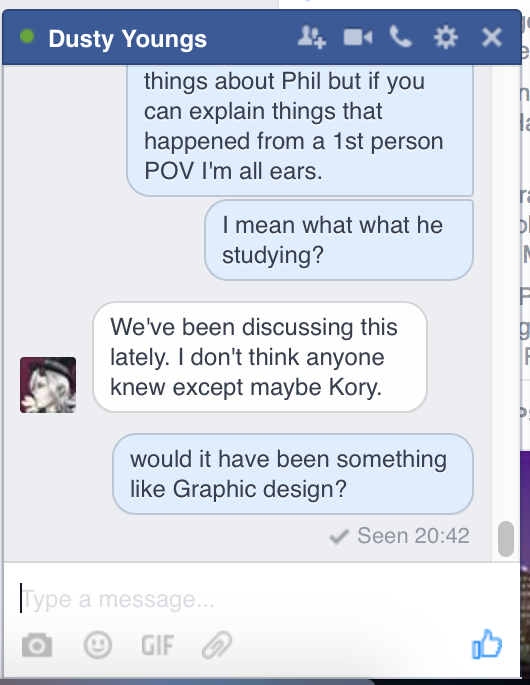
Task: Start a video call with Dusty
Action: click(358, 38)
